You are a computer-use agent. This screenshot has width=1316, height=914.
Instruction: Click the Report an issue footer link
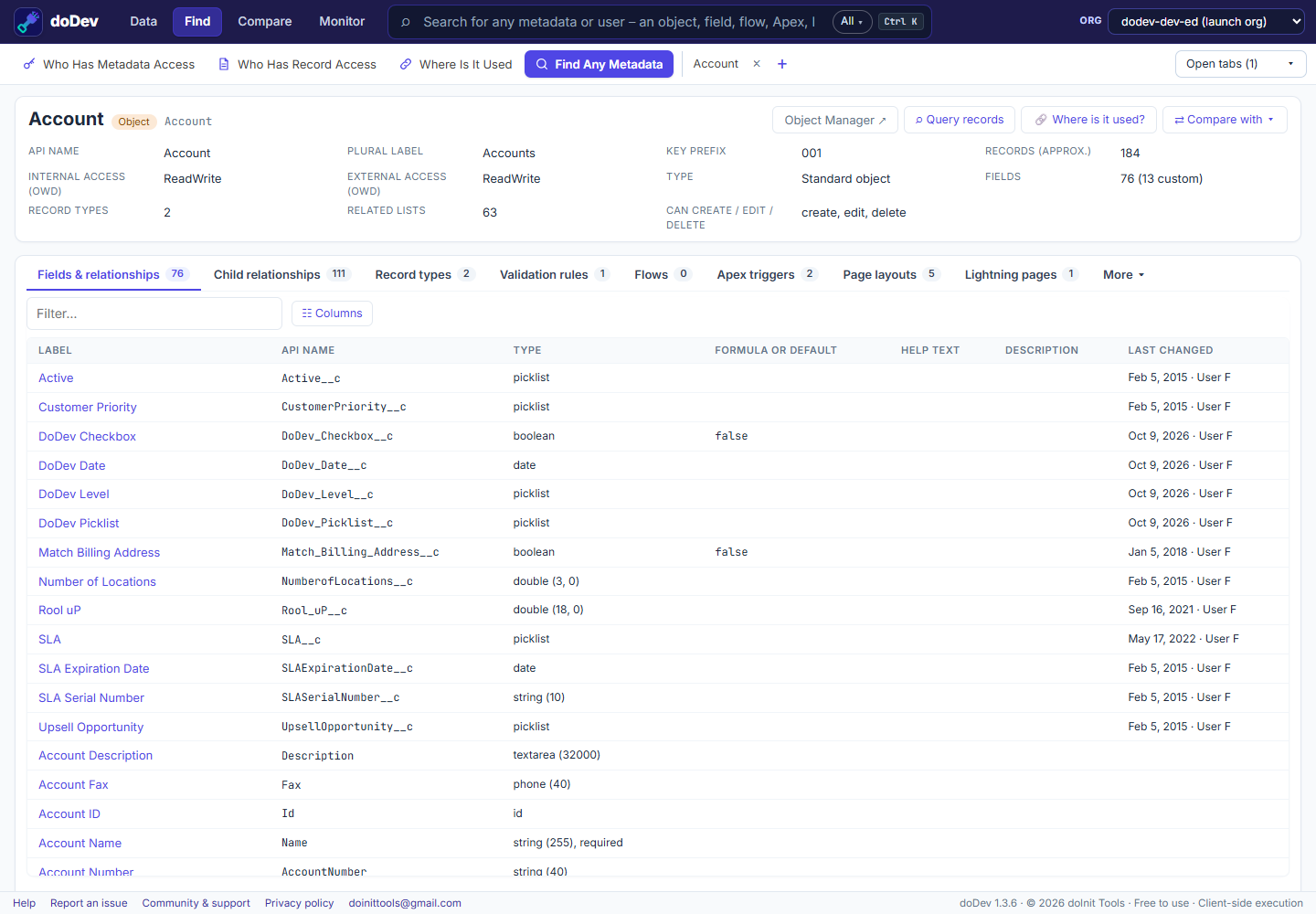tap(89, 903)
